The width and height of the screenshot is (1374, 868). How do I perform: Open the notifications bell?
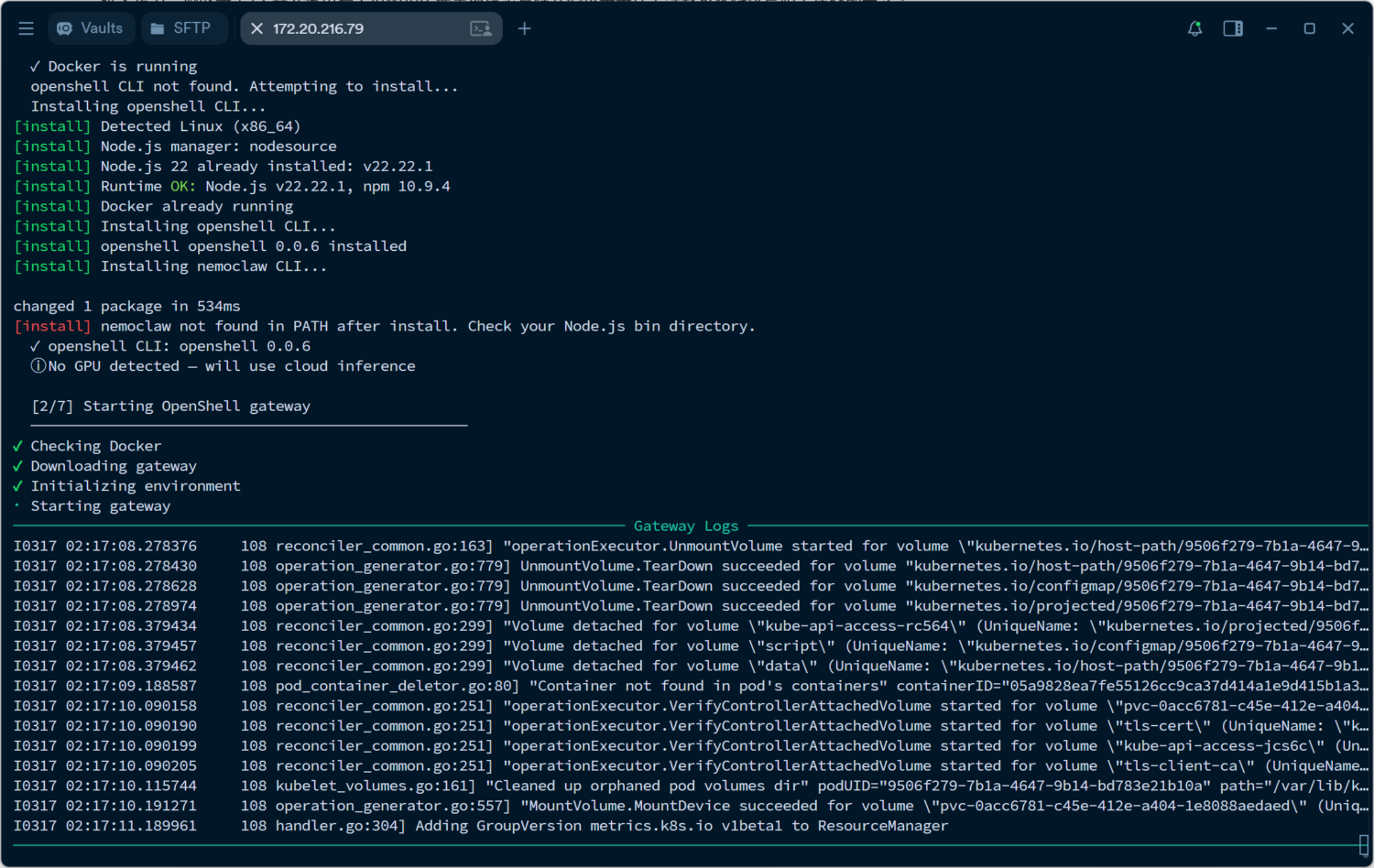tap(1194, 28)
